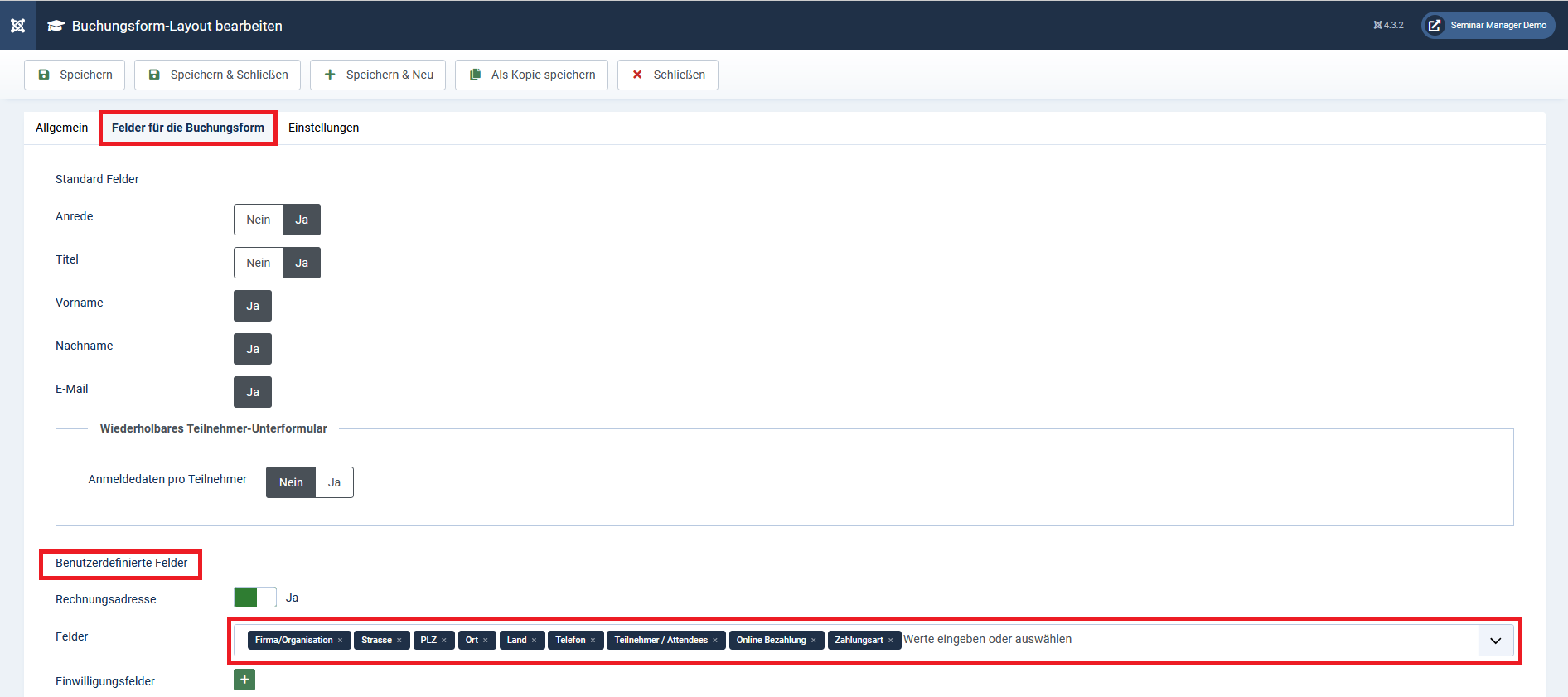Image resolution: width=1568 pixels, height=697 pixels.
Task: Open Seminar Manager Demo site link
Action: [1488, 25]
